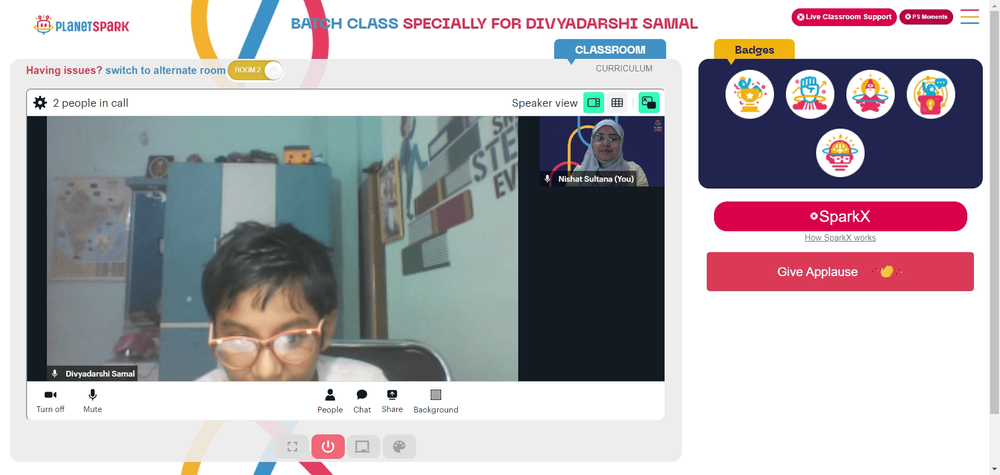The height and width of the screenshot is (475, 1000).
Task: Give Applause to the student
Action: click(840, 272)
